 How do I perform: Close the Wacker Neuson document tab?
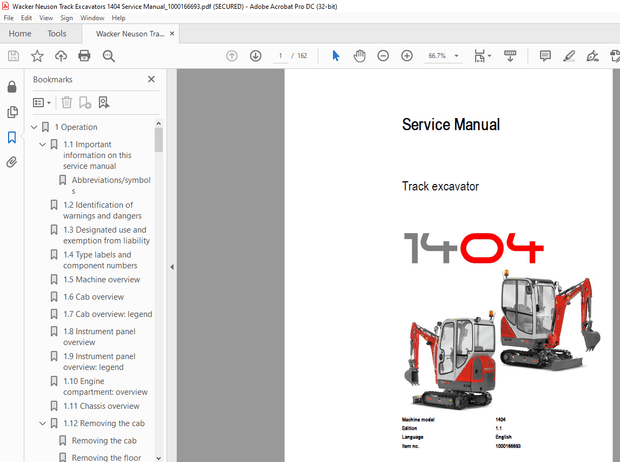pos(172,34)
